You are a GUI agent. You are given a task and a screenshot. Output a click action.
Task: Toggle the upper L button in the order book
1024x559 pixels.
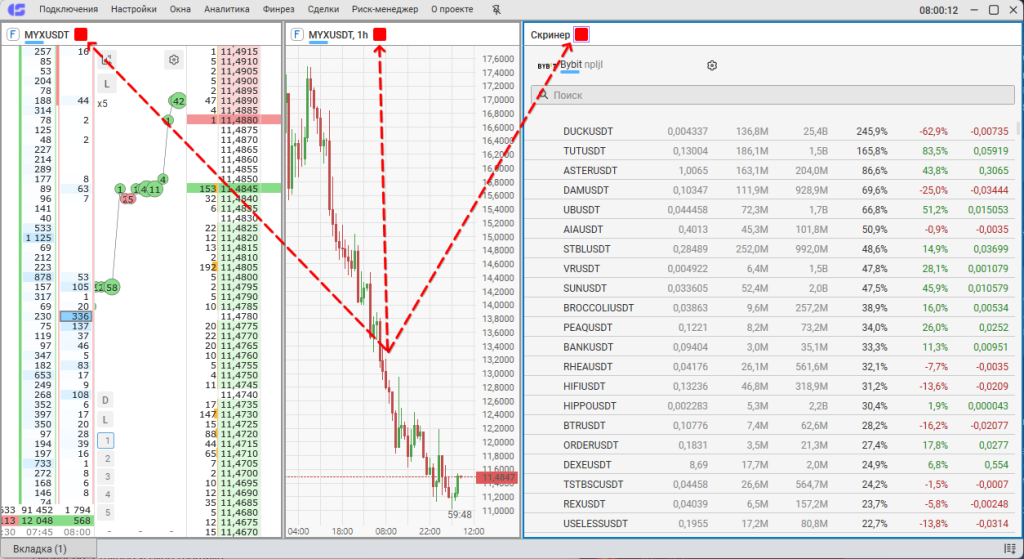[x=106, y=83]
